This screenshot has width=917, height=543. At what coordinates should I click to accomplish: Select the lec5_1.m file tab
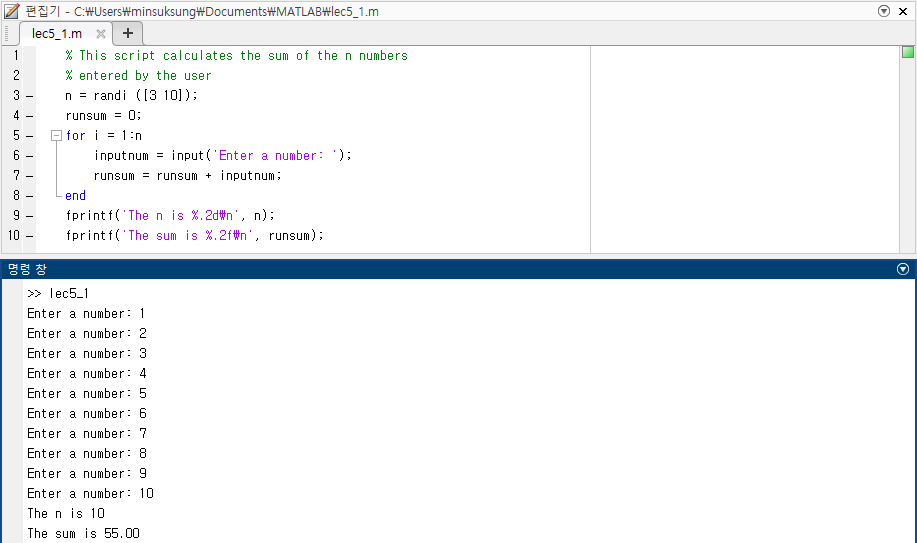coord(57,33)
